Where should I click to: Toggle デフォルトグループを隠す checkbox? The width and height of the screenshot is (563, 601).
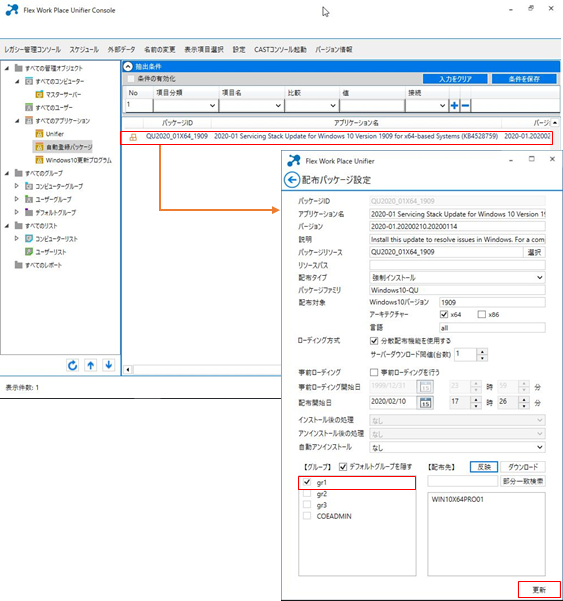(343, 467)
